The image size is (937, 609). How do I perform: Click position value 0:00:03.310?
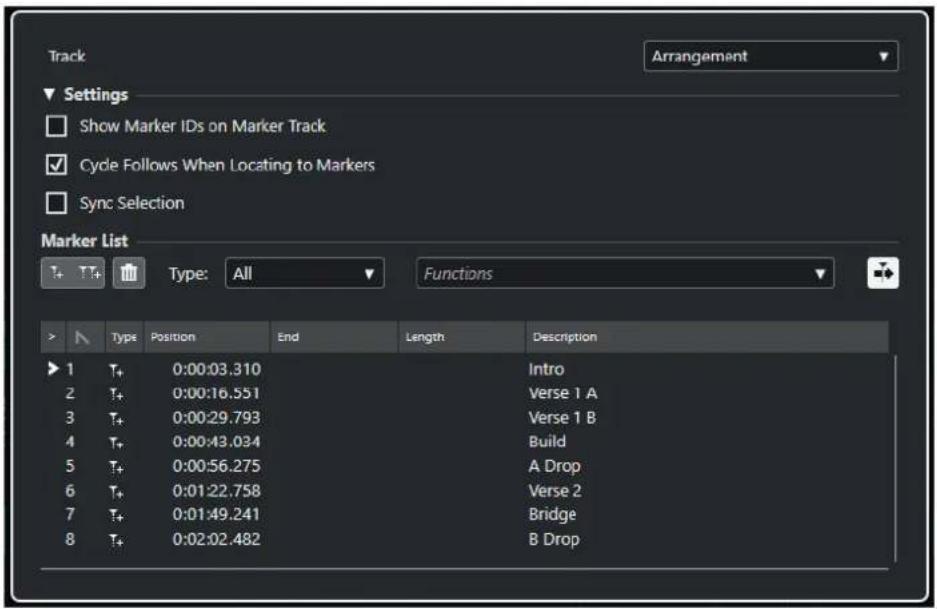pos(217,369)
